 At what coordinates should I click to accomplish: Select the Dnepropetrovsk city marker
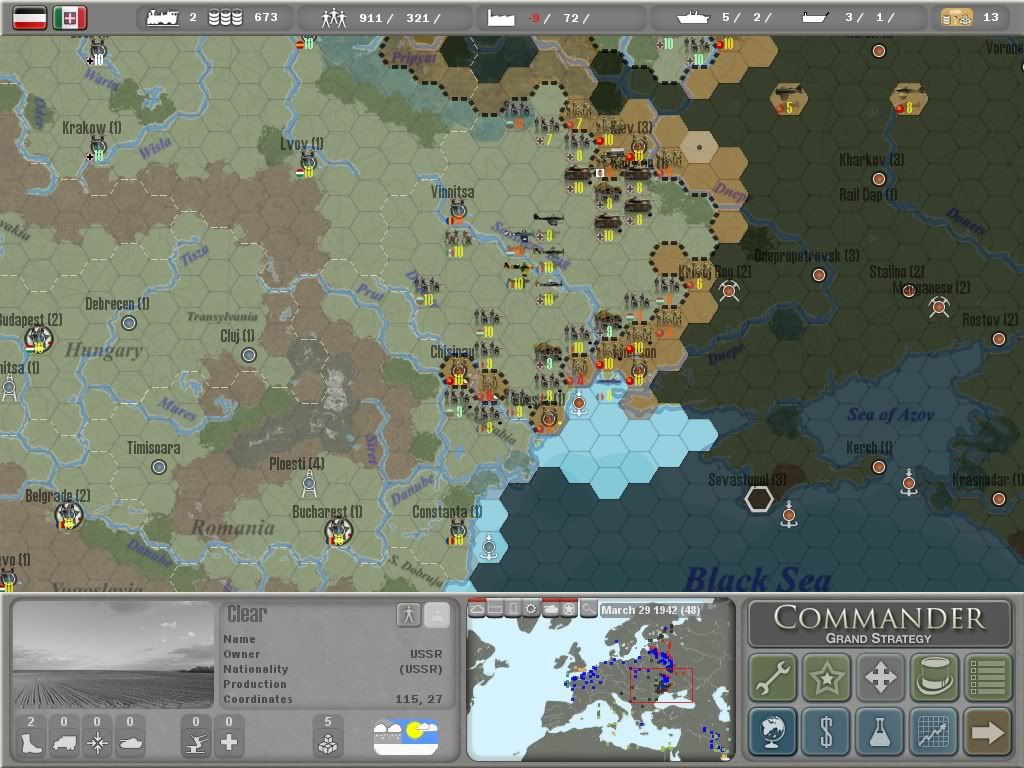[x=818, y=275]
